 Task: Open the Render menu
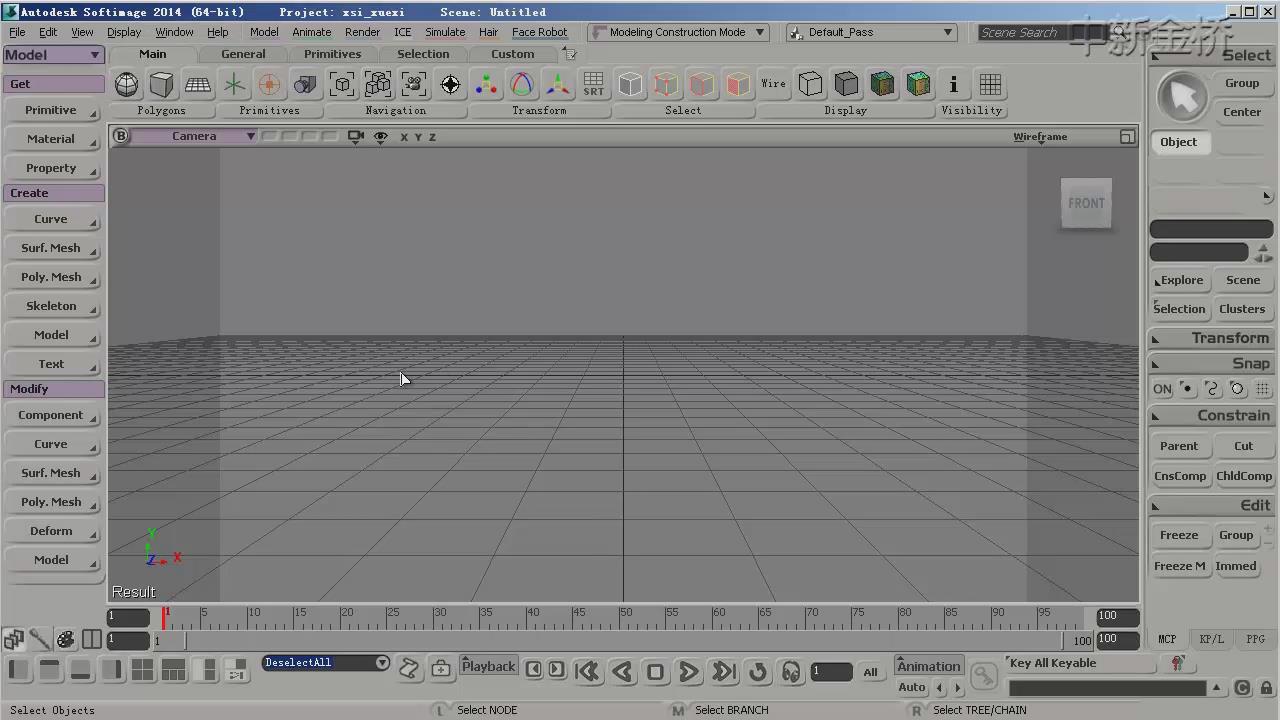(x=362, y=32)
